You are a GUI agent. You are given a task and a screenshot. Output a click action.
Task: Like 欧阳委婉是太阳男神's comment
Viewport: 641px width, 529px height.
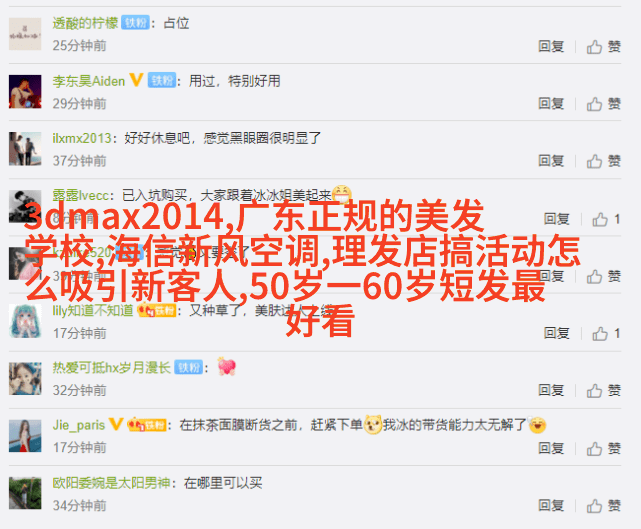603,506
